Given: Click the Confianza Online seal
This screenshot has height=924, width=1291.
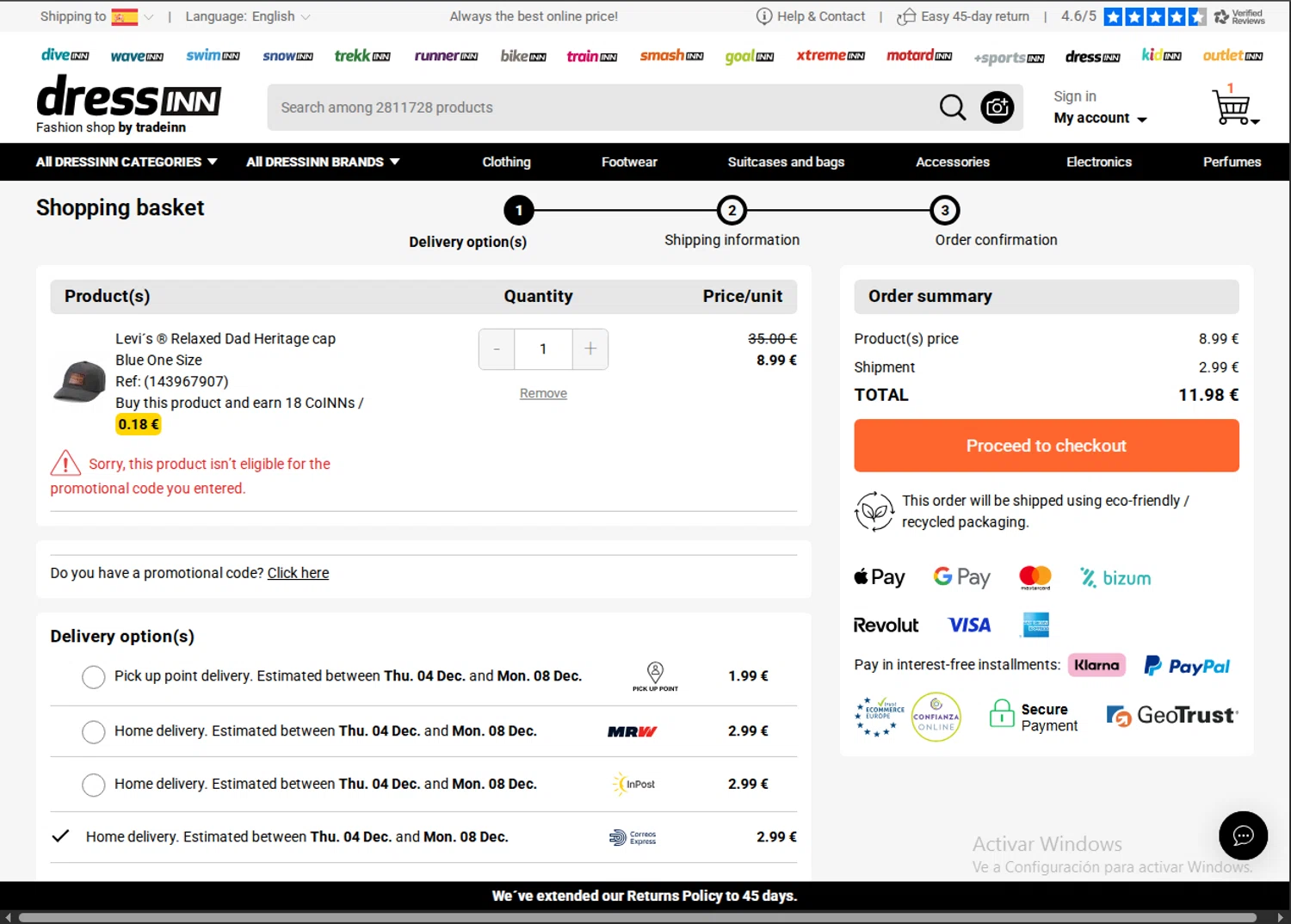Looking at the screenshot, I should [x=936, y=717].
